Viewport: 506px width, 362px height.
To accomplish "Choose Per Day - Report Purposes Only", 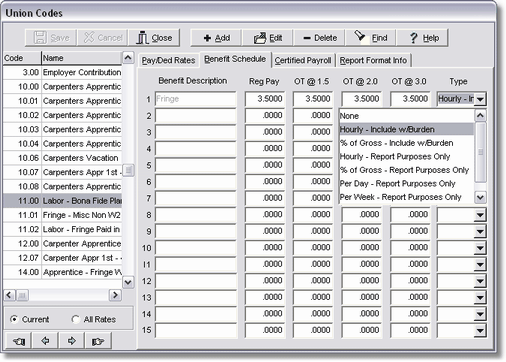I will click(406, 183).
